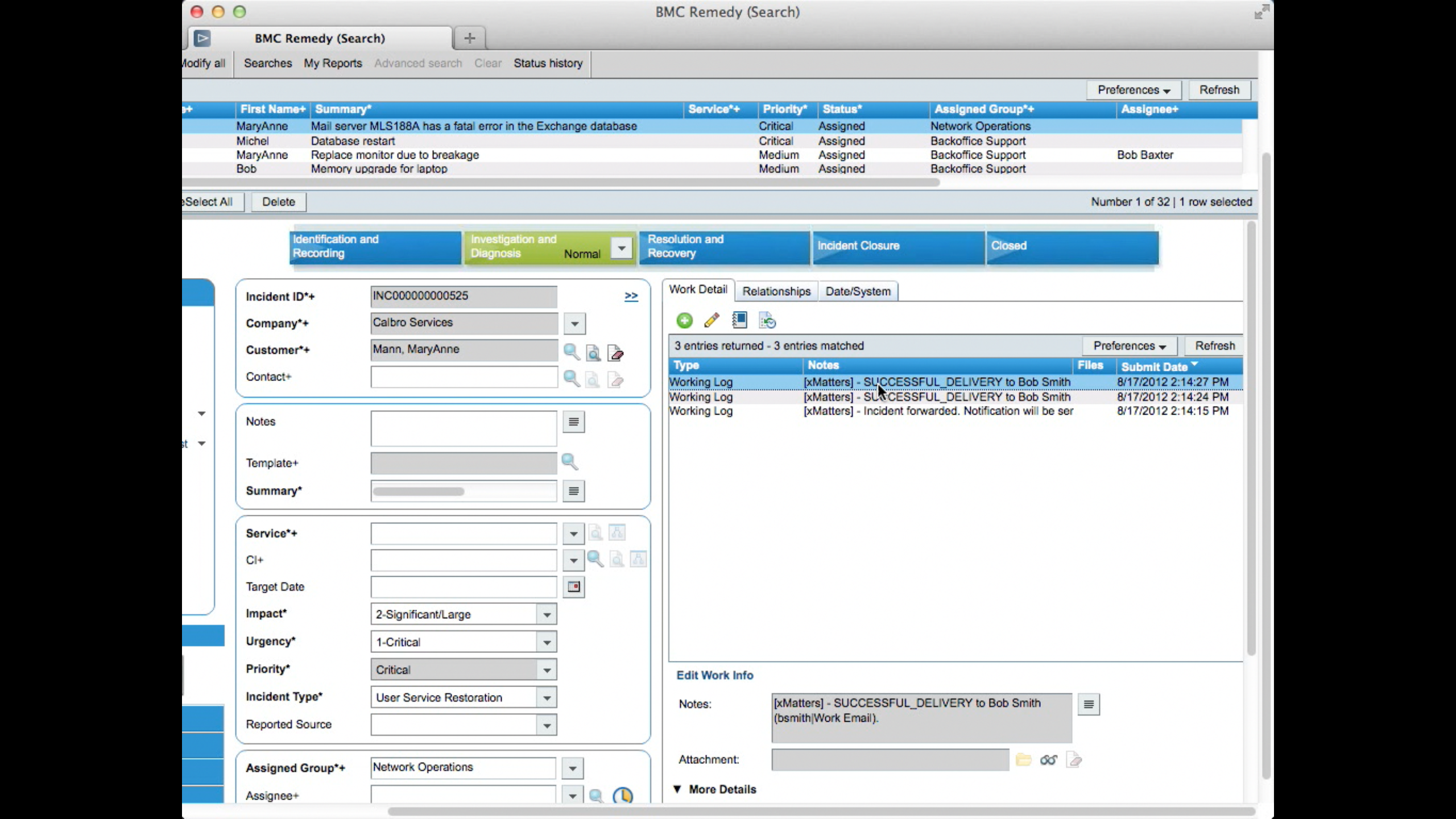The image size is (1456, 819).
Task: Click the green add entry icon
Action: click(684, 320)
